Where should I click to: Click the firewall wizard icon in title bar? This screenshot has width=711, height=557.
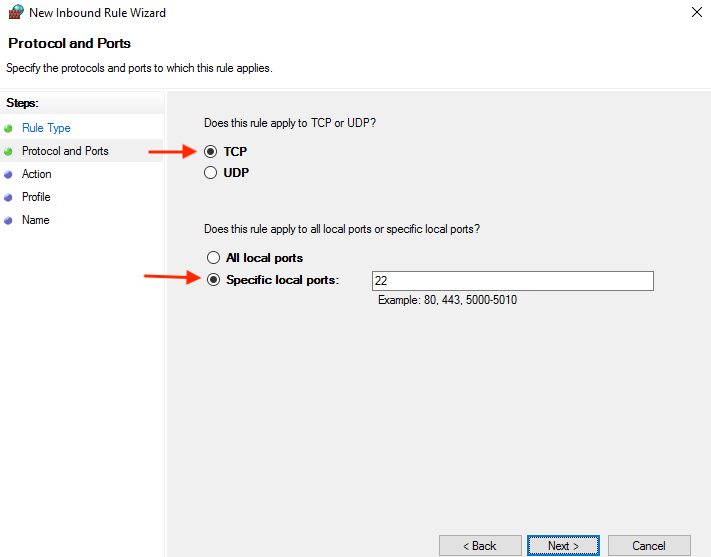click(16, 12)
